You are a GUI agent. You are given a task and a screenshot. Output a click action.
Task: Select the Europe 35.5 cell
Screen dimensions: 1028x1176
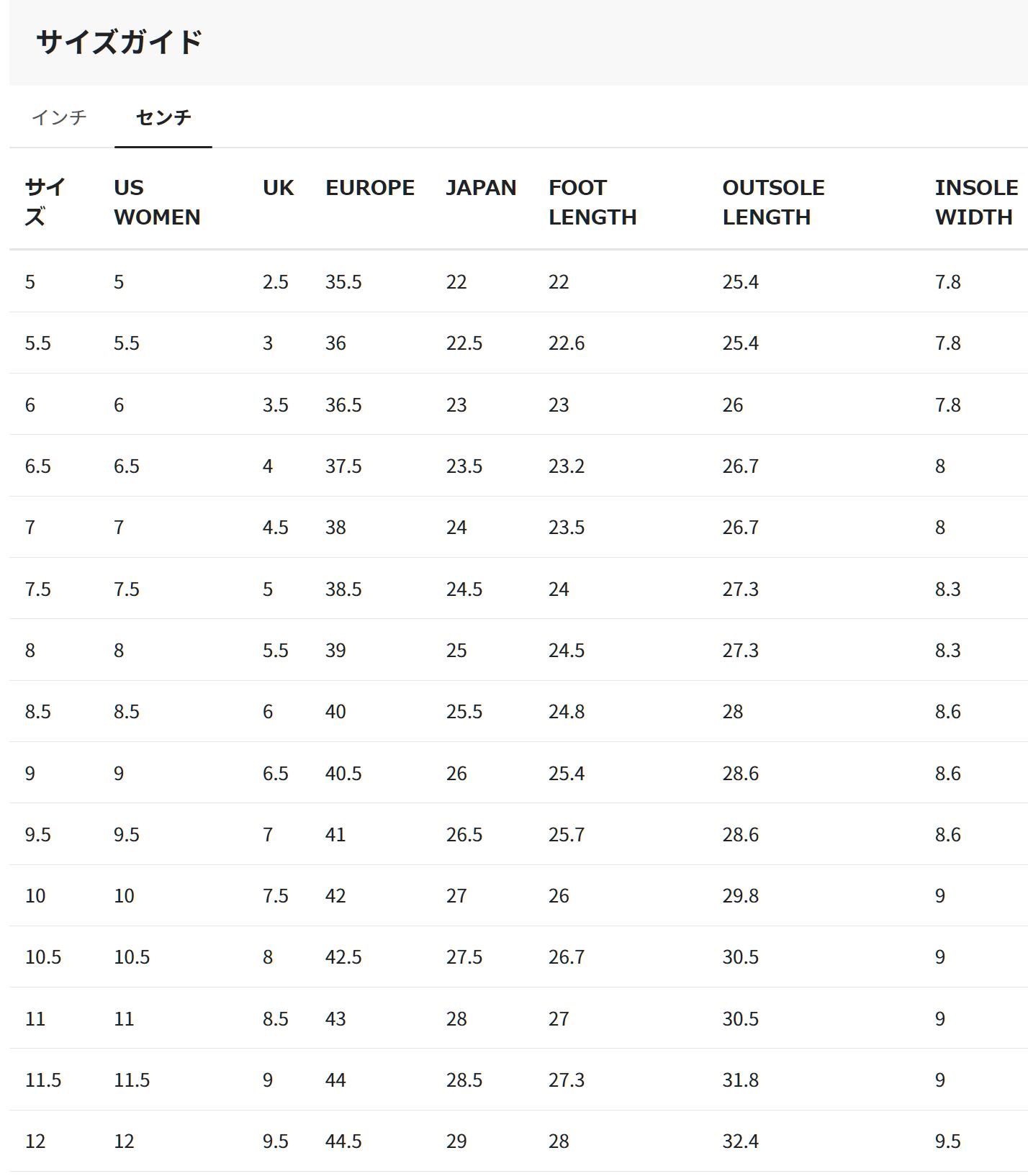[343, 282]
